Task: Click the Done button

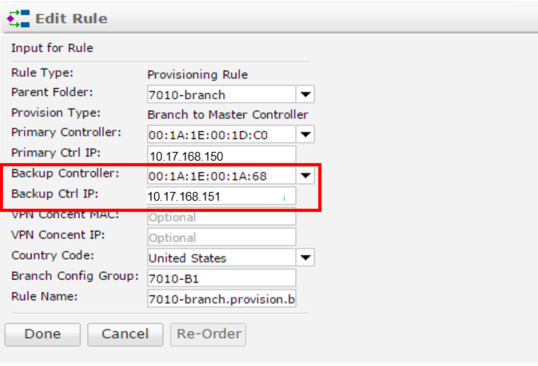Action: [43, 334]
